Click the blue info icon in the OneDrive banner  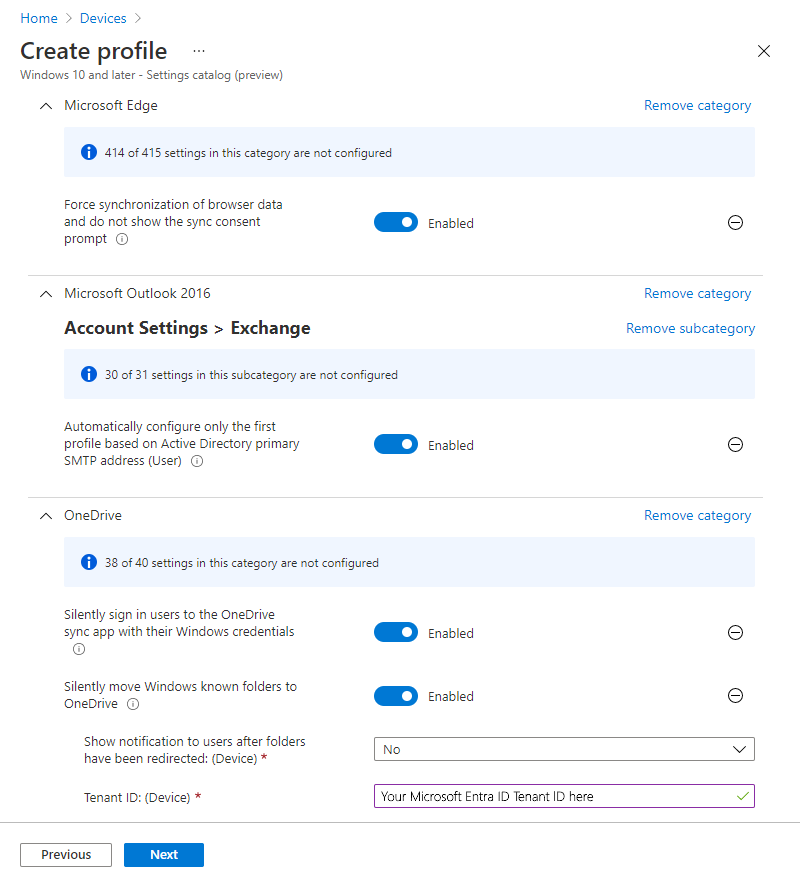(89, 562)
